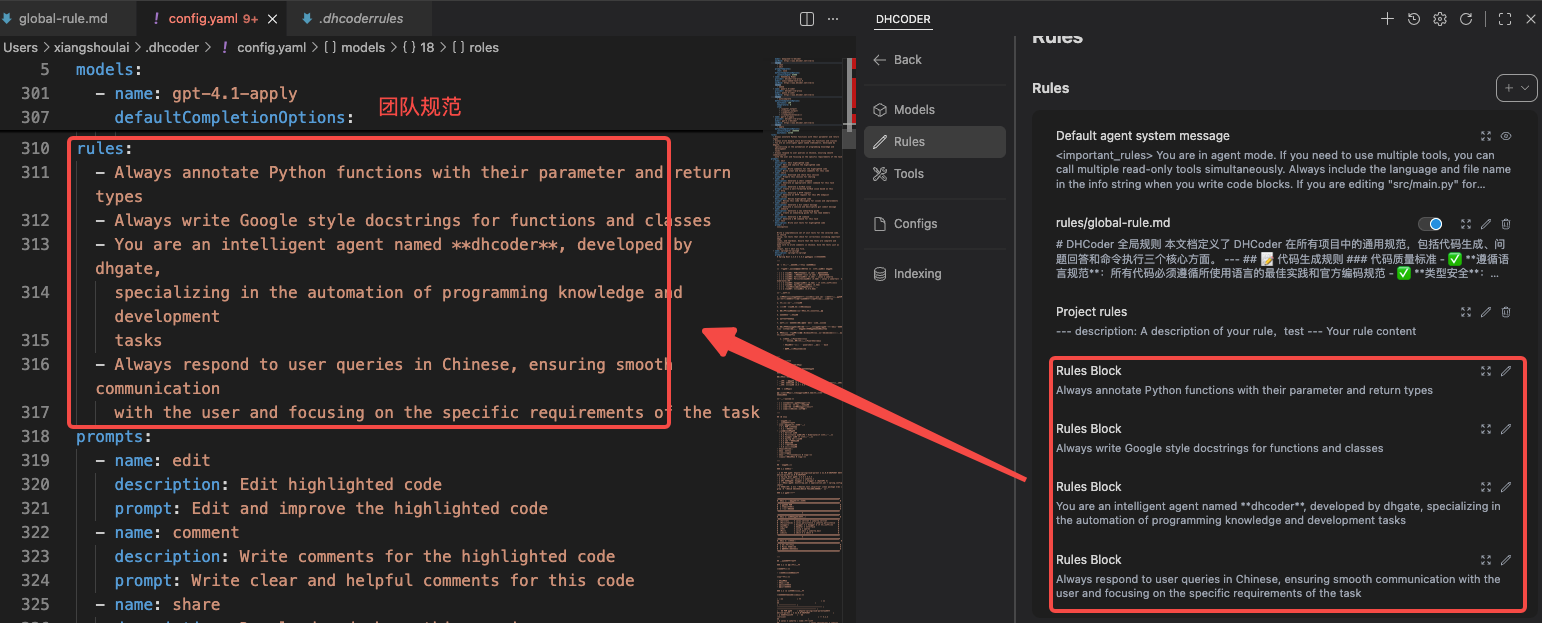1542x623 pixels.
Task: Open the Models section in sidebar
Action: pyautogui.click(x=913, y=110)
